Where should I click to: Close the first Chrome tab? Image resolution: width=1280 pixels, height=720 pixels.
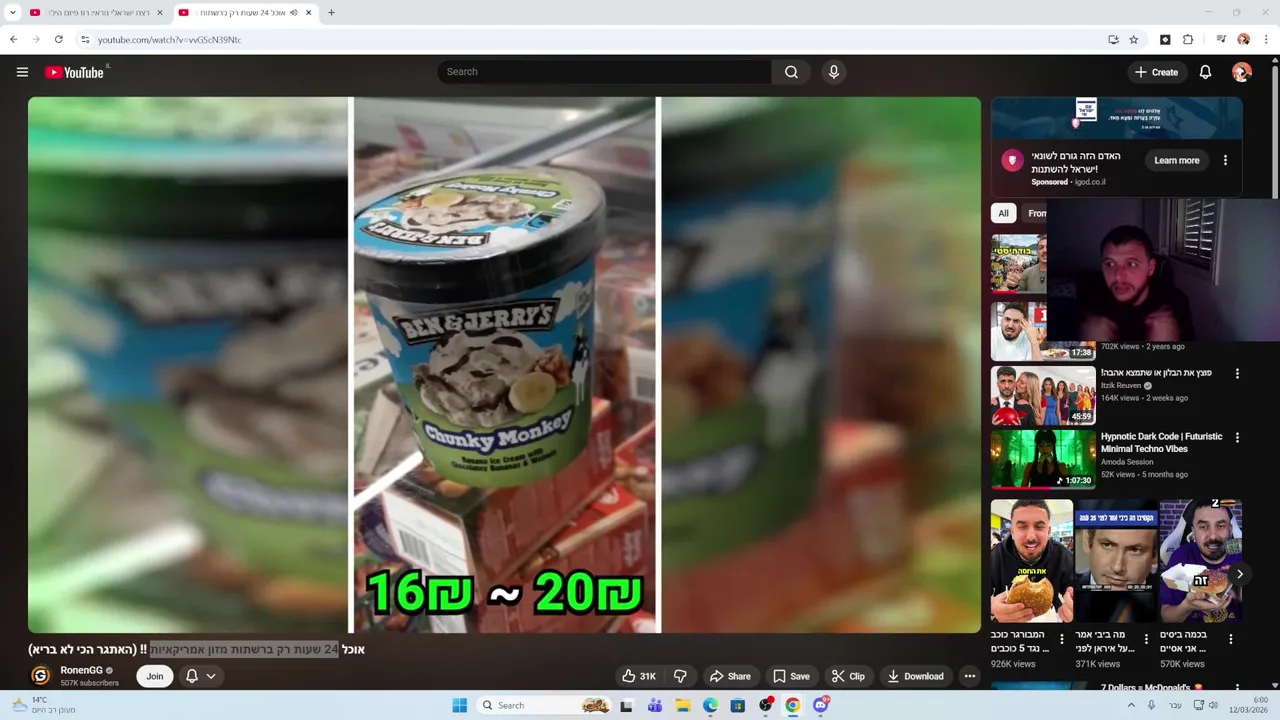[160, 13]
